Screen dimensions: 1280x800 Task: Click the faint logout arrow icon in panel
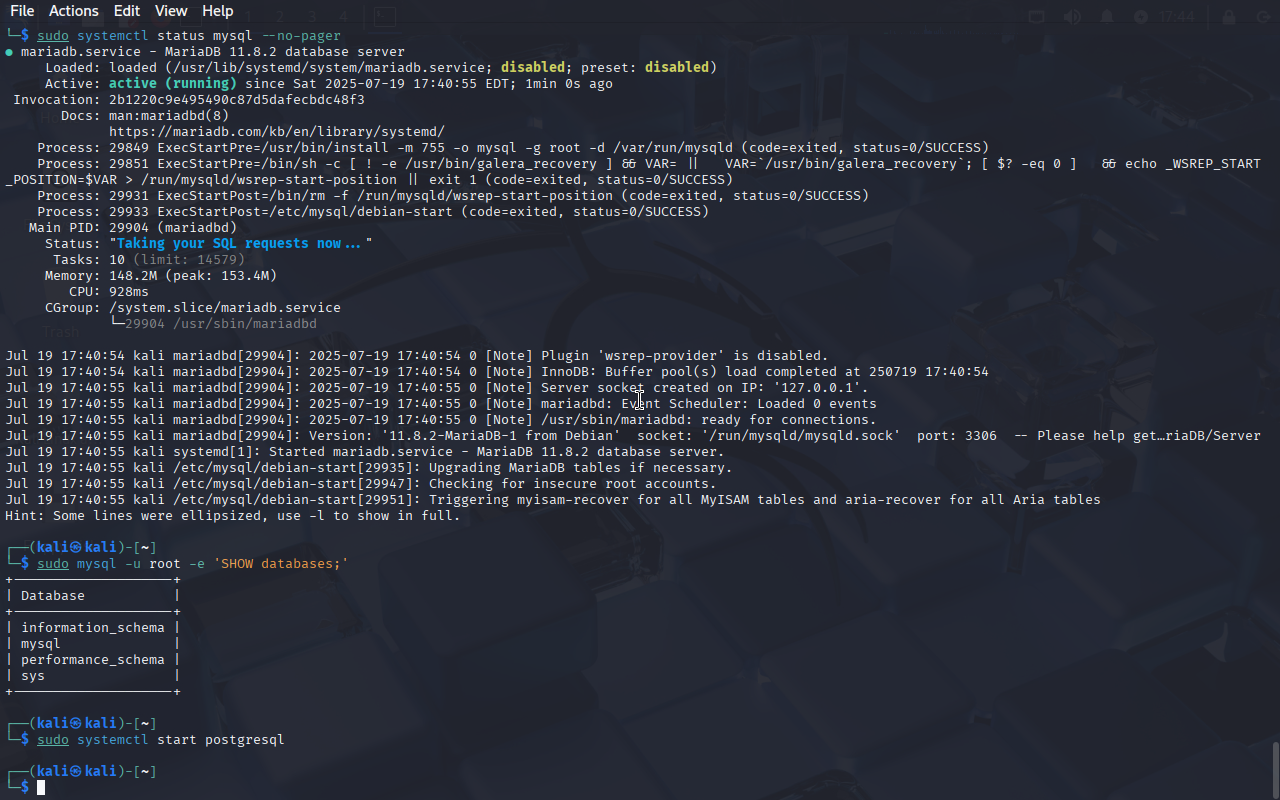1262,17
